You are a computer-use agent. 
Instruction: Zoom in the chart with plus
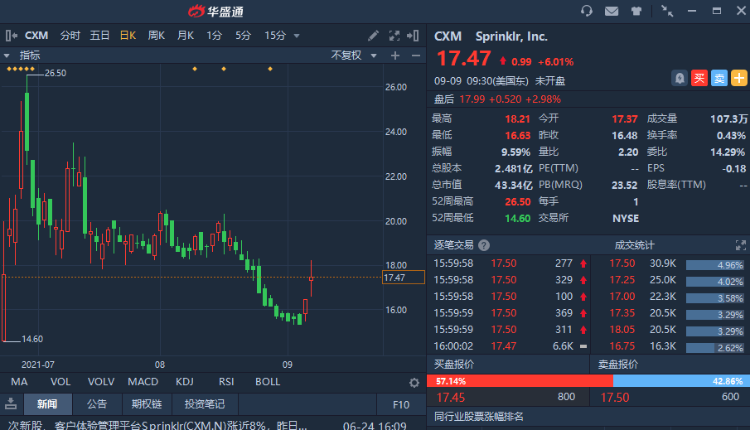tap(395, 55)
